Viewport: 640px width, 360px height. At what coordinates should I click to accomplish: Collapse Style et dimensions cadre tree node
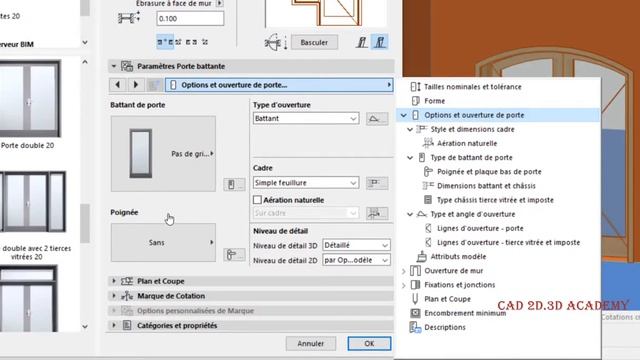pos(410,129)
